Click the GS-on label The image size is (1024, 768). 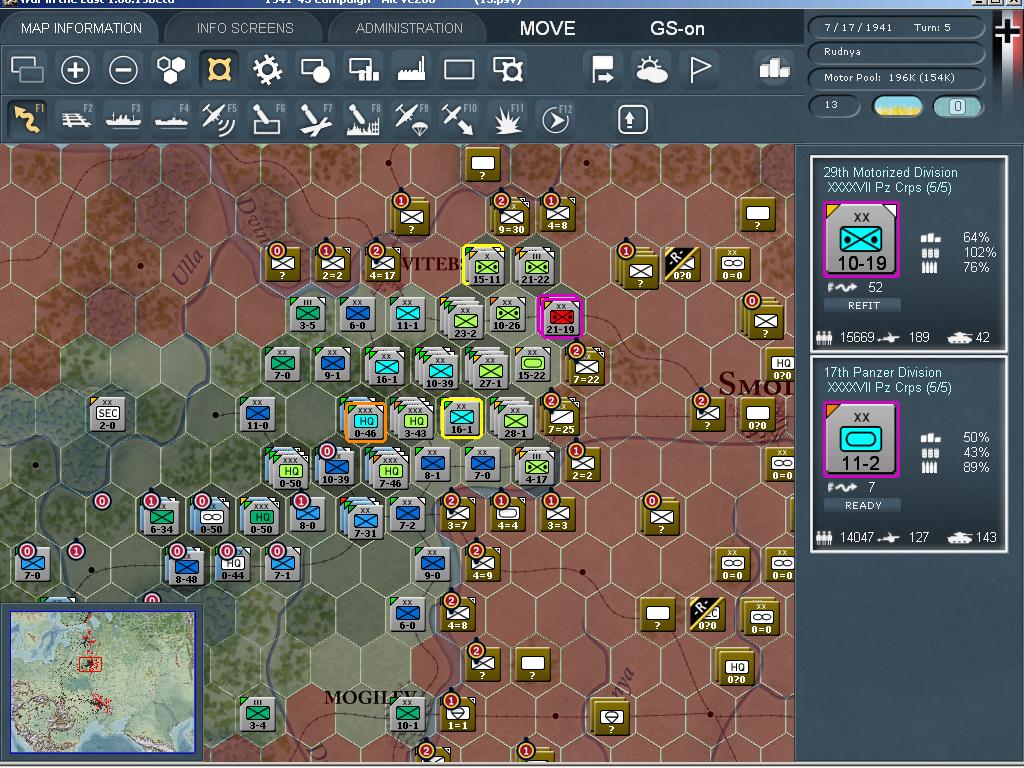click(x=677, y=28)
